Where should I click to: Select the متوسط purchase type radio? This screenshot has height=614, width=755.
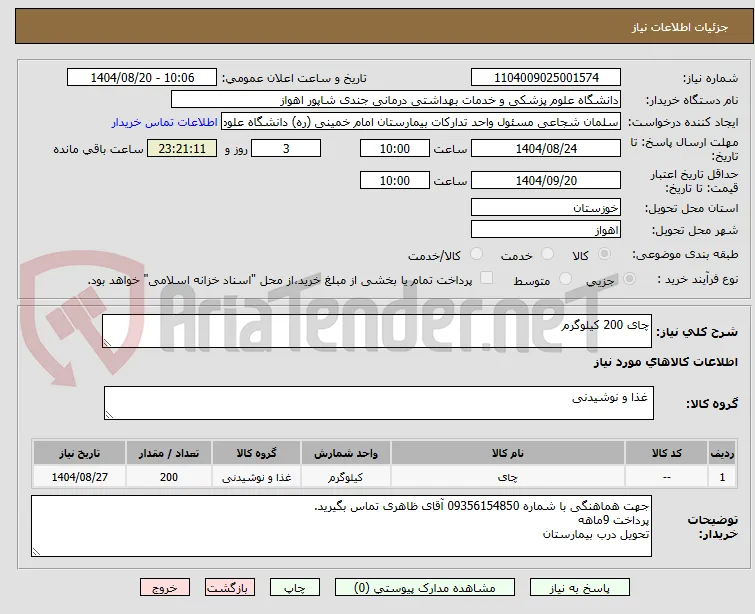click(565, 279)
